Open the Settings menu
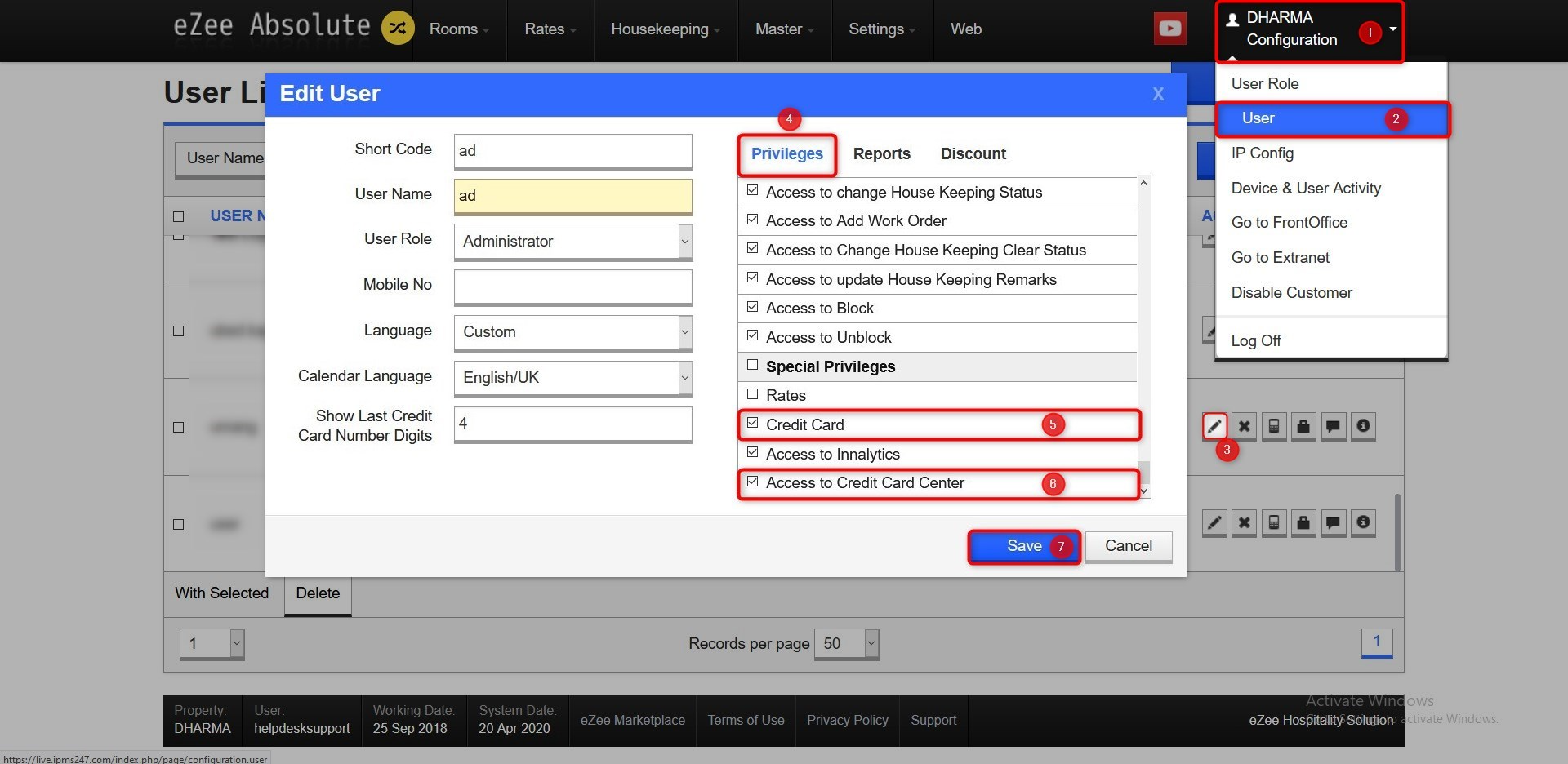 pos(882,29)
